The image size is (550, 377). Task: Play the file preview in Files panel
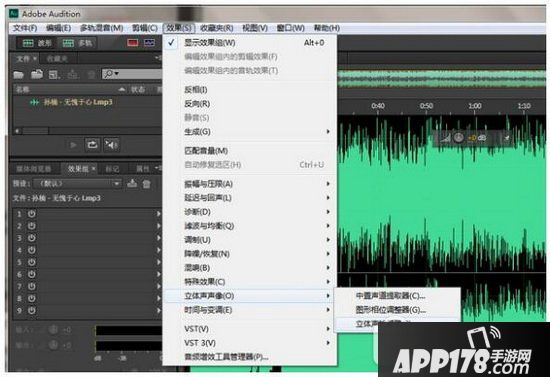(74, 144)
